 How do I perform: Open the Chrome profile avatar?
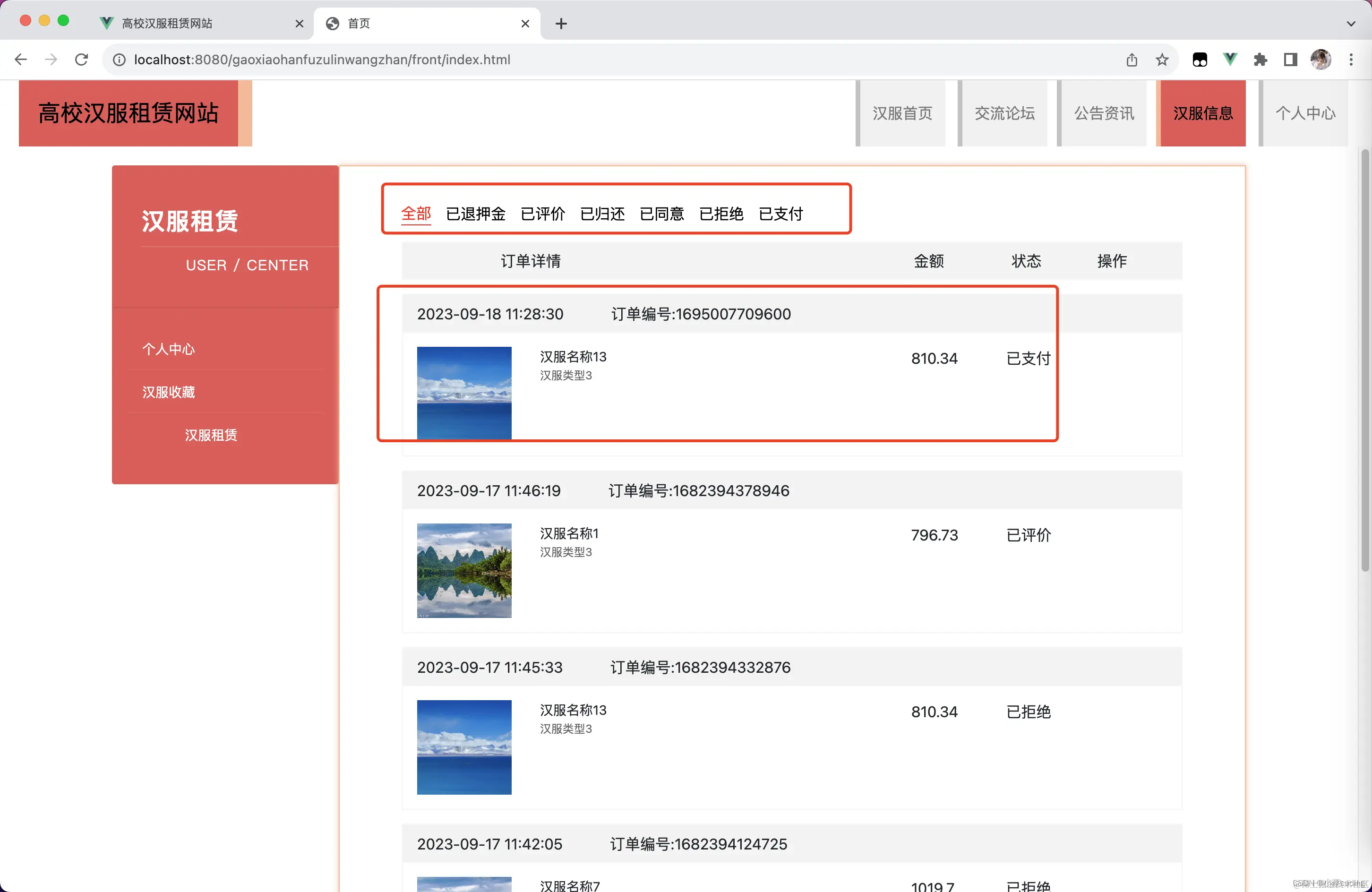point(1321,60)
